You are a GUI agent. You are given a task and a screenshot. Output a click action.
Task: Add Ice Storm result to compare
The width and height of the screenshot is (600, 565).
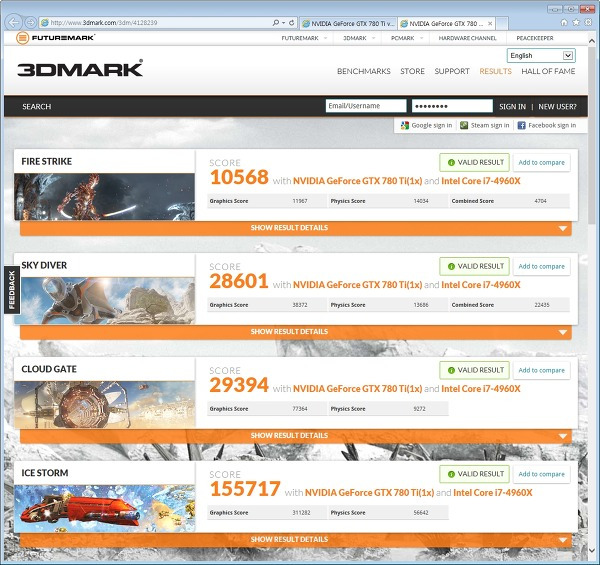point(541,474)
